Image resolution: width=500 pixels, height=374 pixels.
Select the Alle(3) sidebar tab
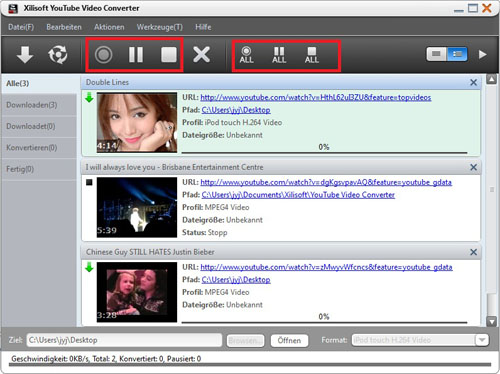[x=39, y=83]
